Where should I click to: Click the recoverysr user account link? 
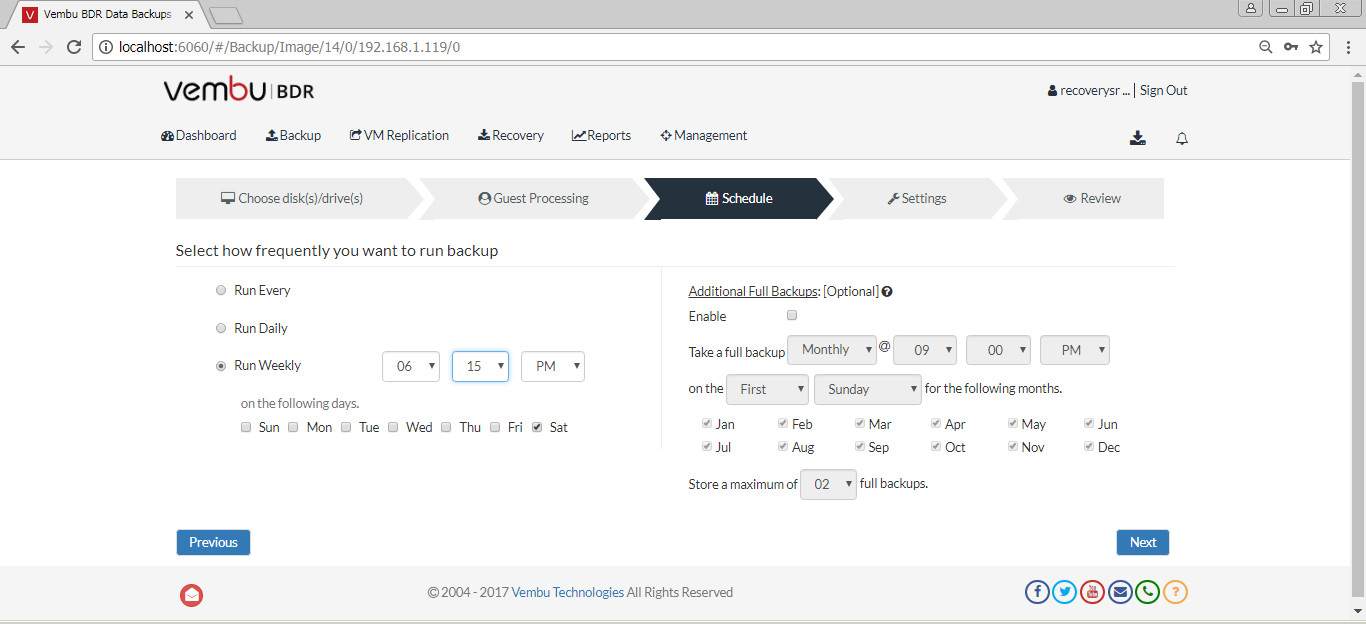pos(1088,90)
